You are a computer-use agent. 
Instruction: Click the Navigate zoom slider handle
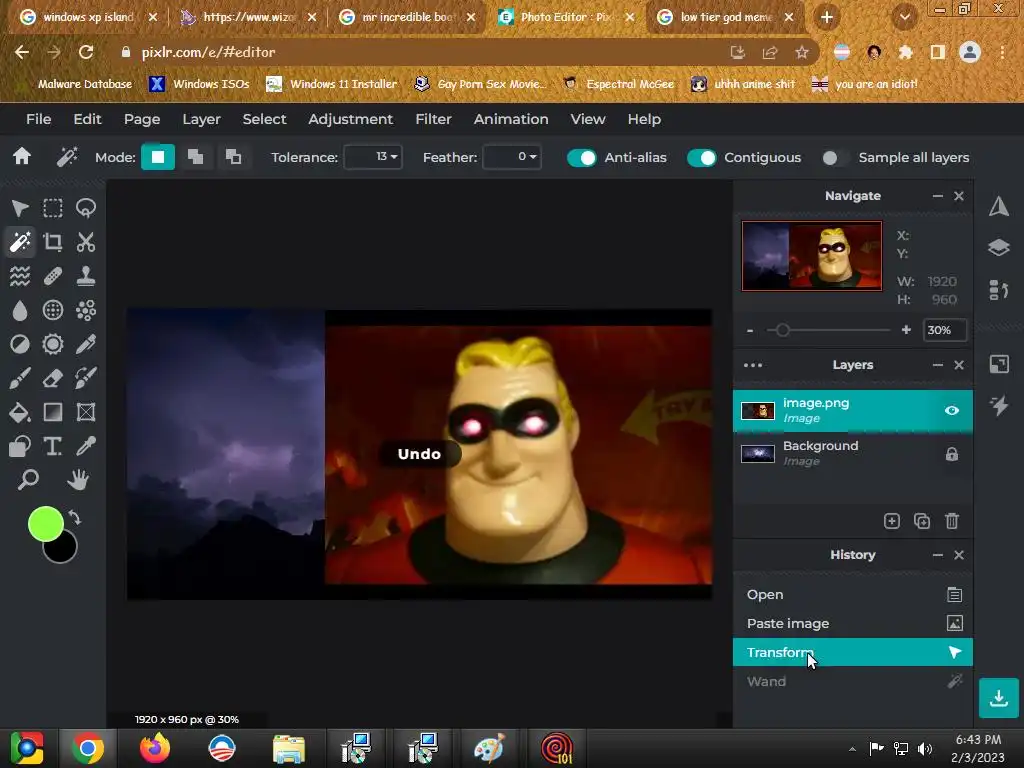(782, 330)
